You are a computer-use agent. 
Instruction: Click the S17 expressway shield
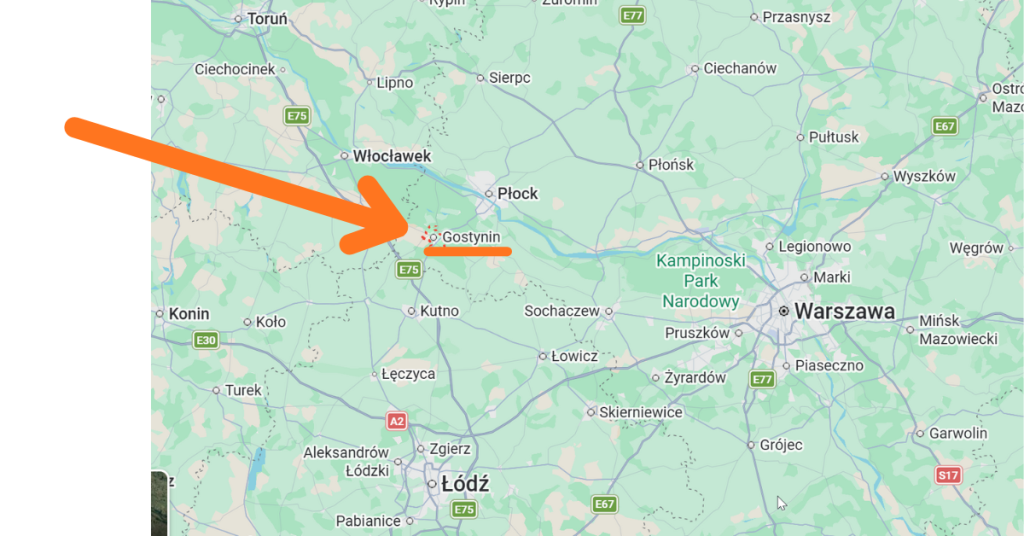[948, 475]
